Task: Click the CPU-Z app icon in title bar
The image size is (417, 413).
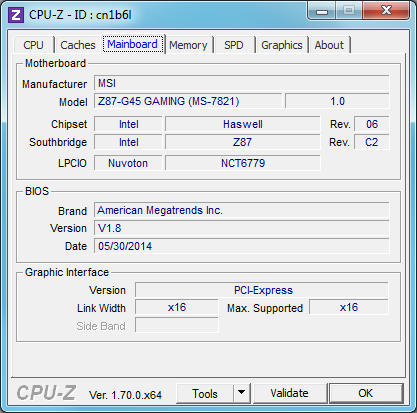Action: click(x=16, y=15)
